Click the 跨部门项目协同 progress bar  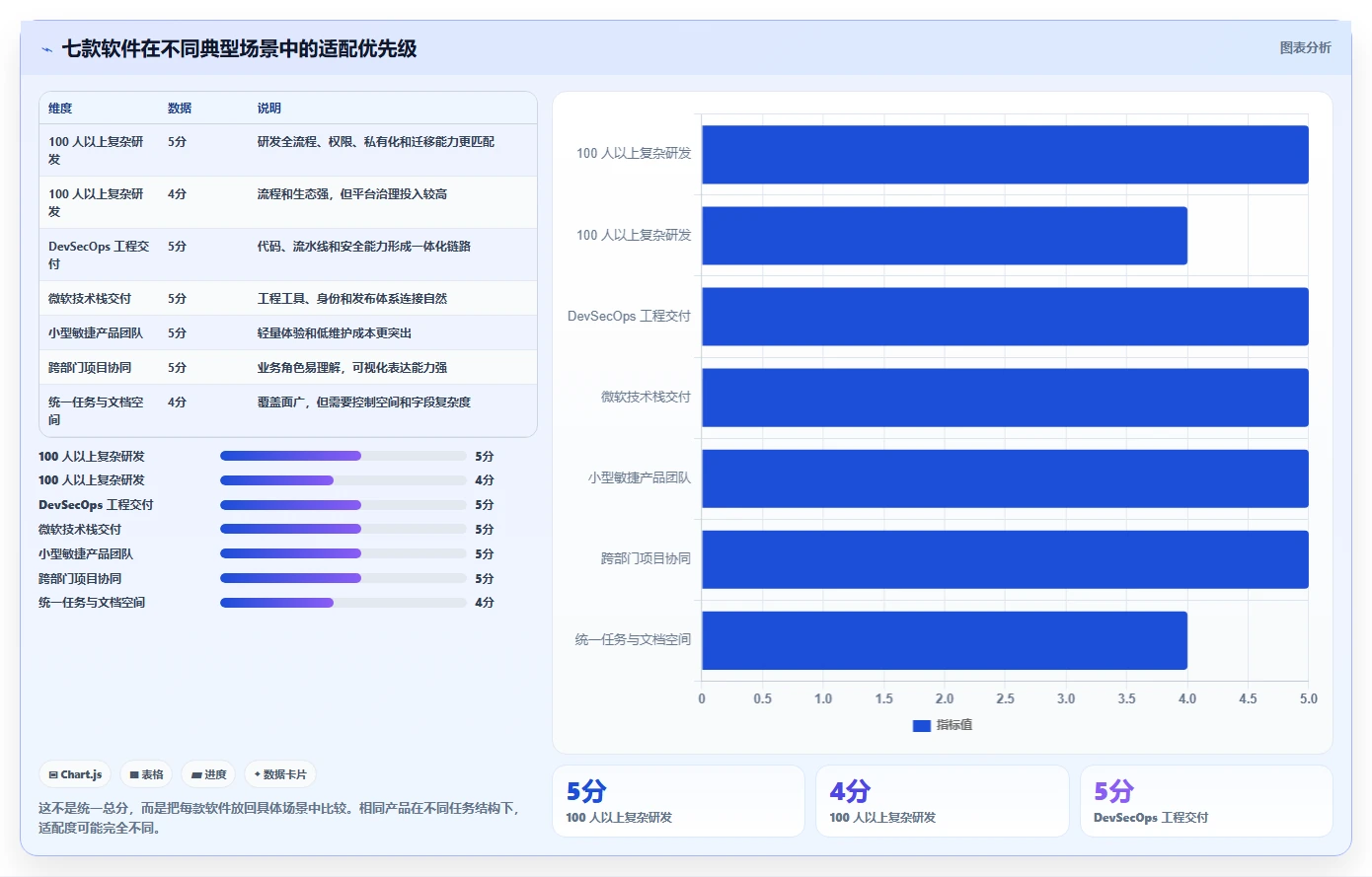[x=343, y=578]
